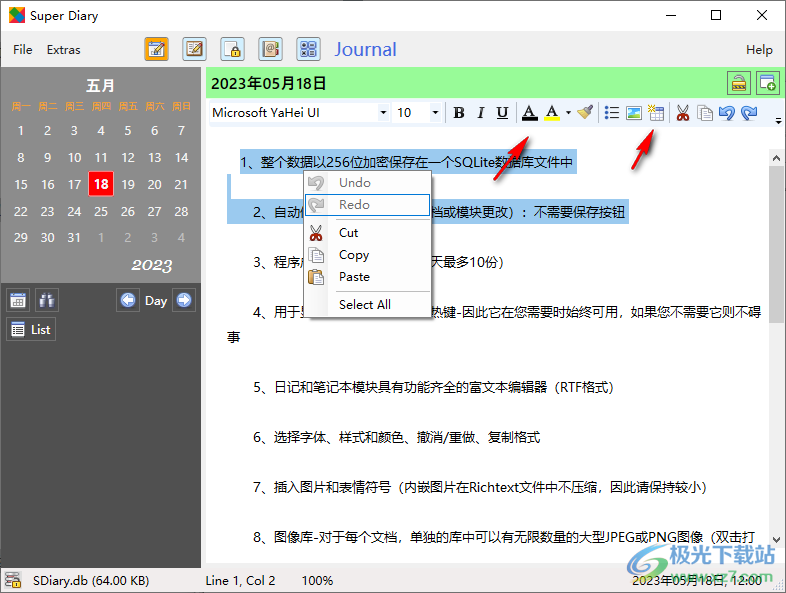The image size is (786, 593).
Task: Open the List view button
Action: click(31, 329)
